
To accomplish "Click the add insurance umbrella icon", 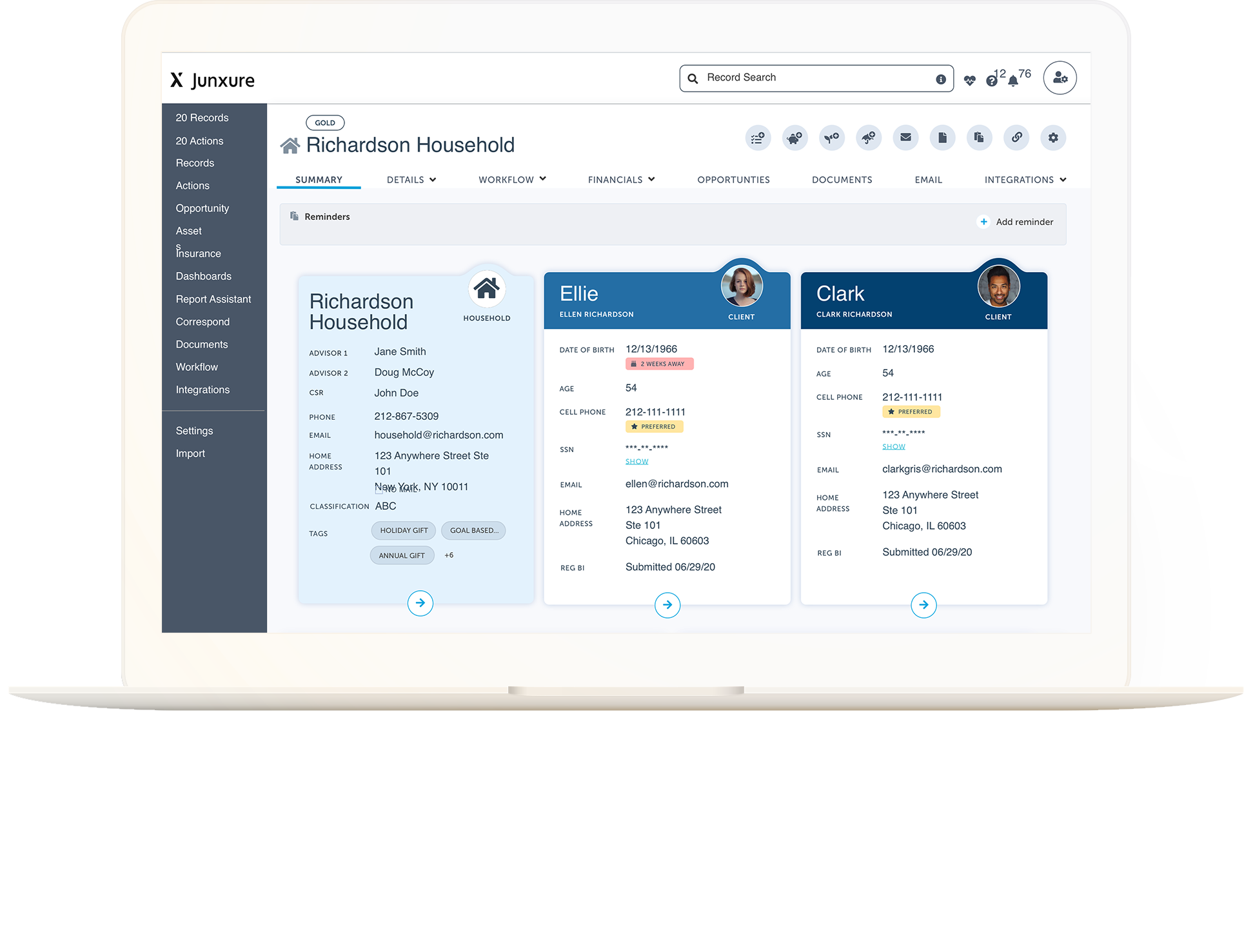I will [x=869, y=137].
